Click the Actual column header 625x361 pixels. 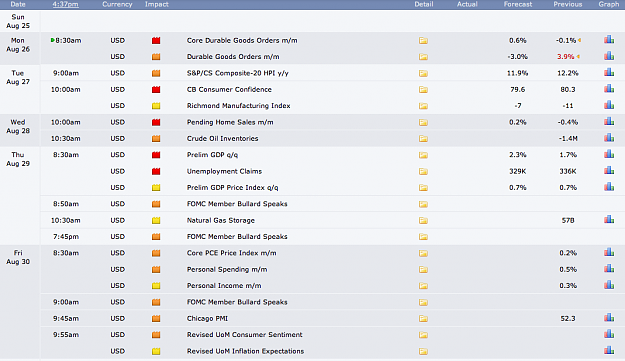(467, 4)
